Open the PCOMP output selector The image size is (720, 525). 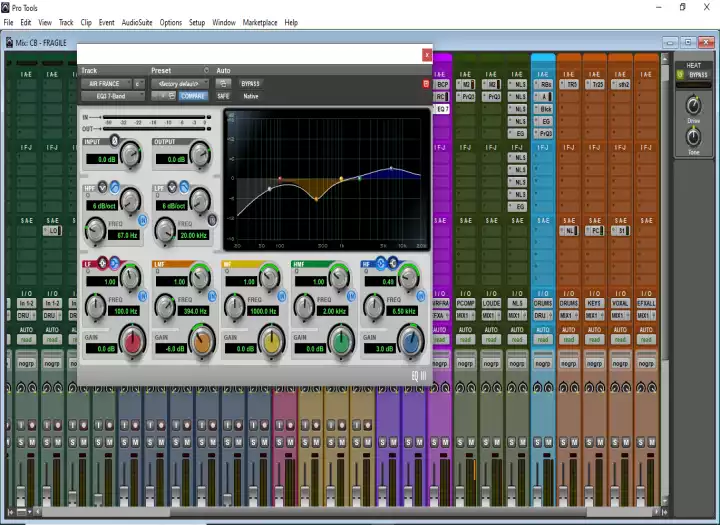click(x=465, y=304)
